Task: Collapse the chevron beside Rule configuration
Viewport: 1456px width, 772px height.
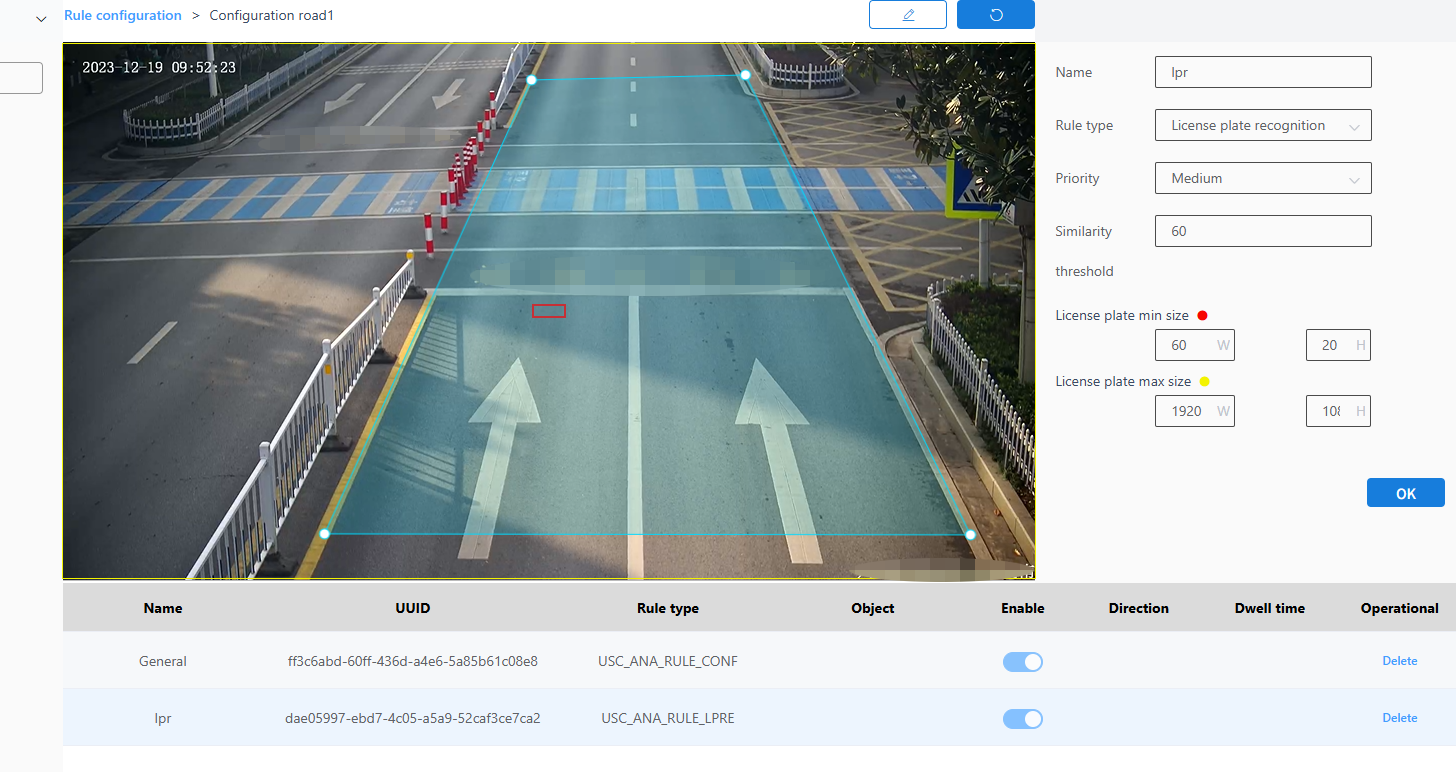Action: (x=41, y=18)
